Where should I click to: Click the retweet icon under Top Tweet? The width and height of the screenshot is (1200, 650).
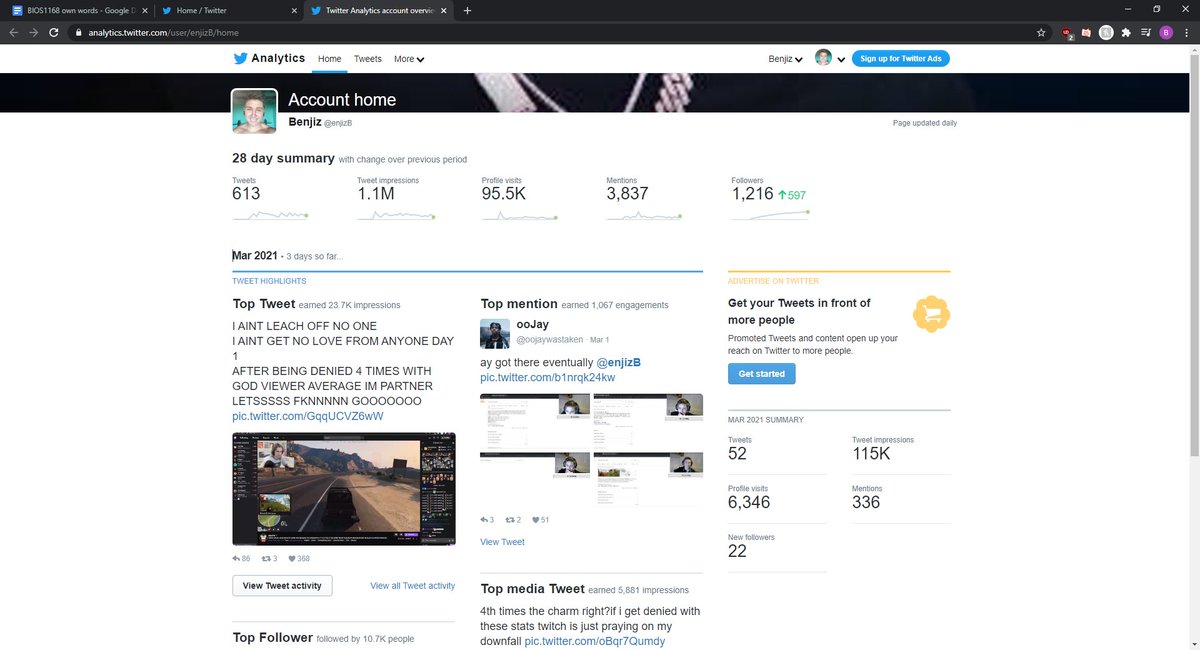[265, 559]
